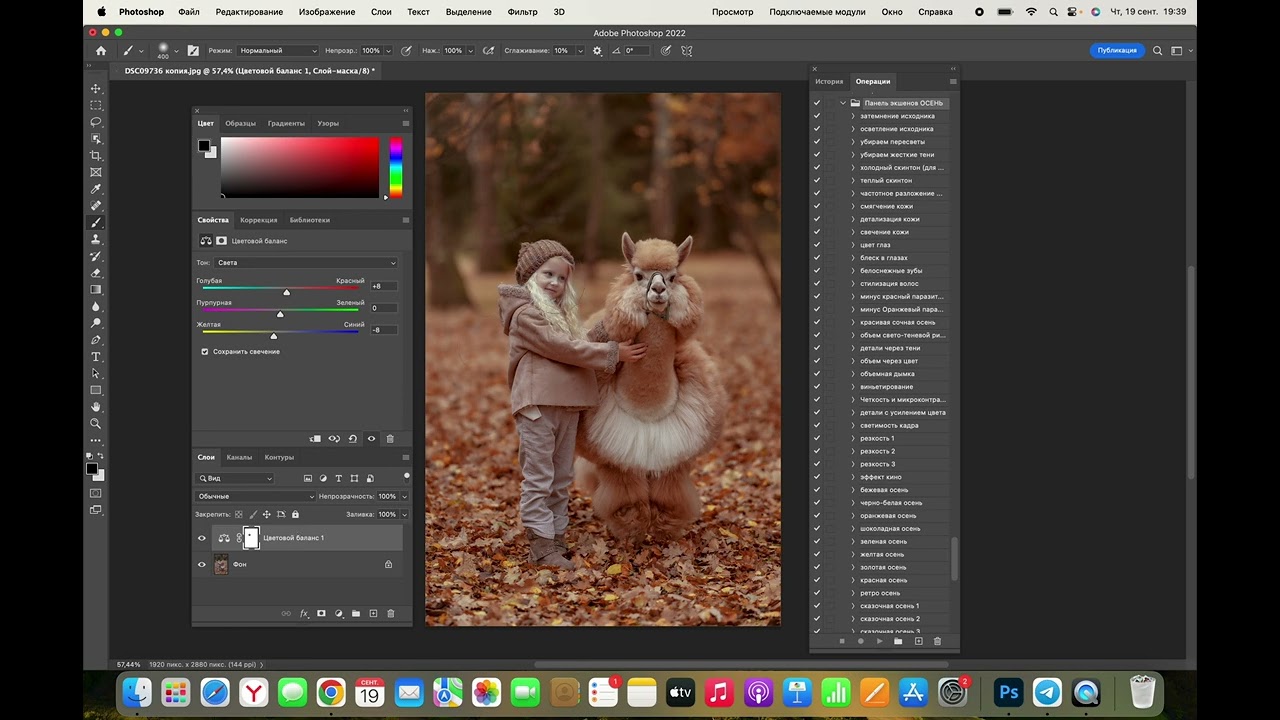Select the Horizontal Type tool
This screenshot has width=1280, height=720.
click(96, 357)
